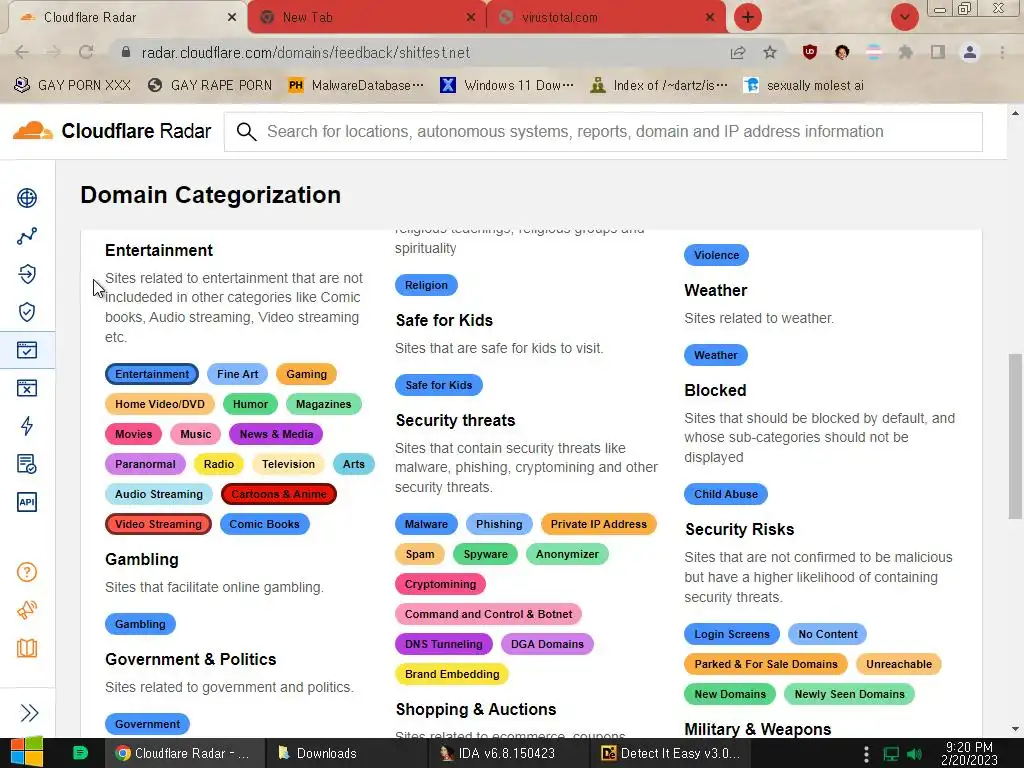The height and width of the screenshot is (768, 1024).
Task: Open the extensions puzzle icon
Action: coord(906,52)
